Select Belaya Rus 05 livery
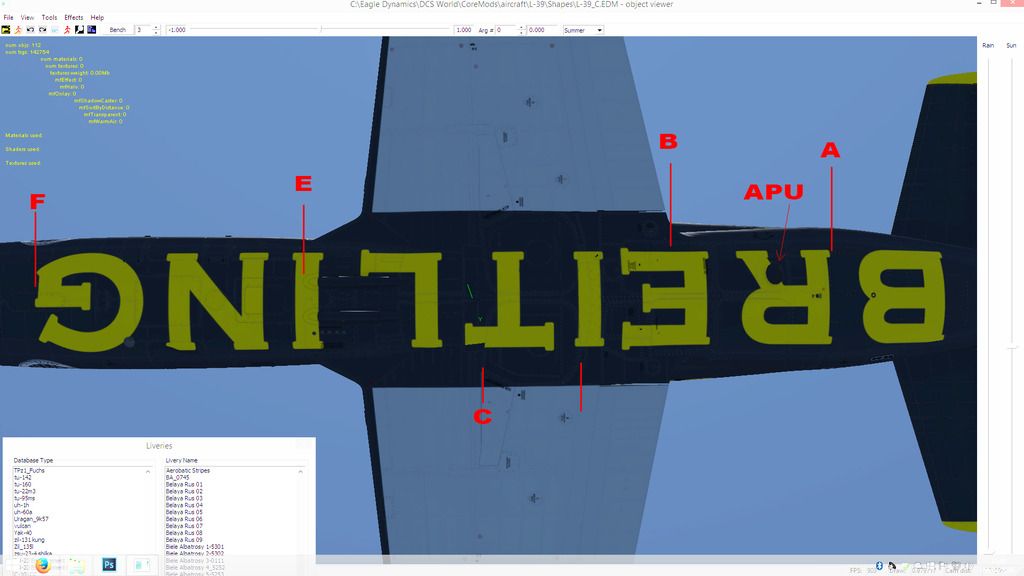The image size is (1024, 576). coord(184,512)
